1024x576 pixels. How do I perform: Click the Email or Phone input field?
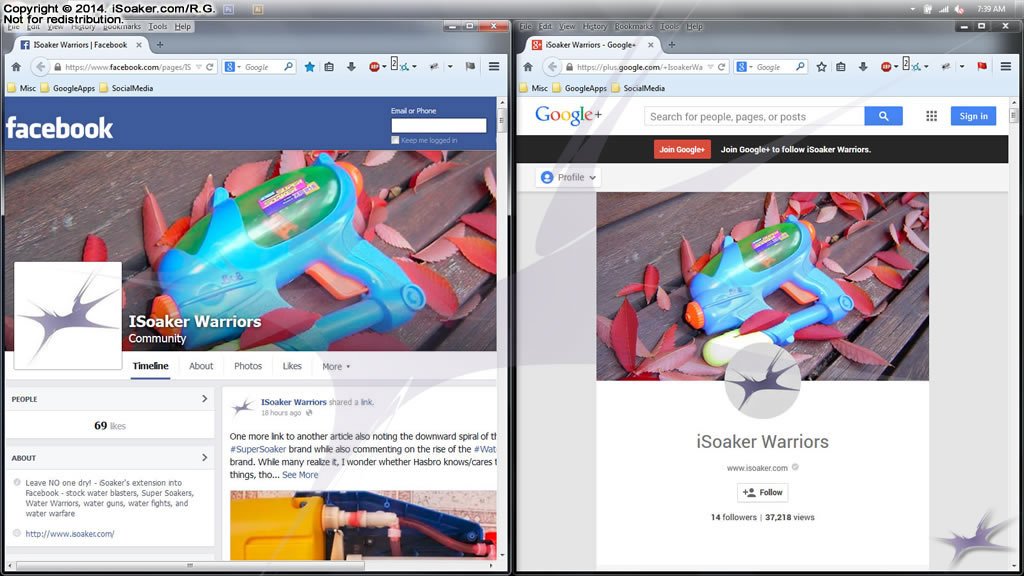[438, 125]
